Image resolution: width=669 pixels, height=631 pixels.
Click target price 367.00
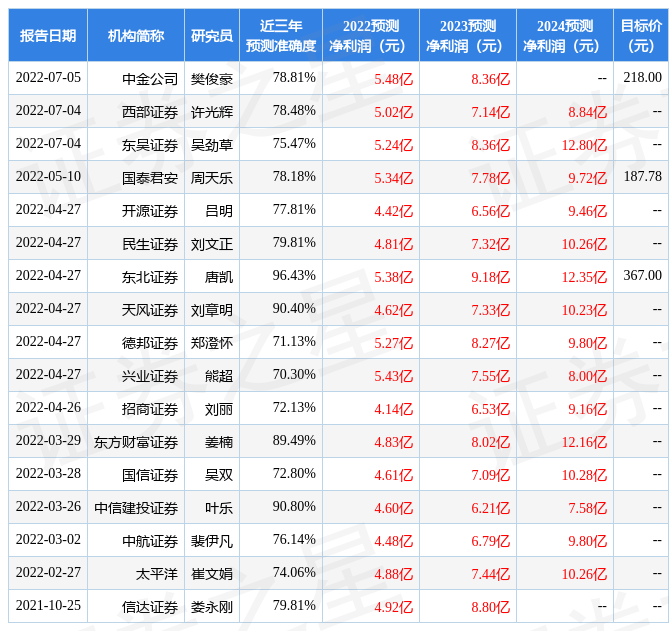pos(642,275)
